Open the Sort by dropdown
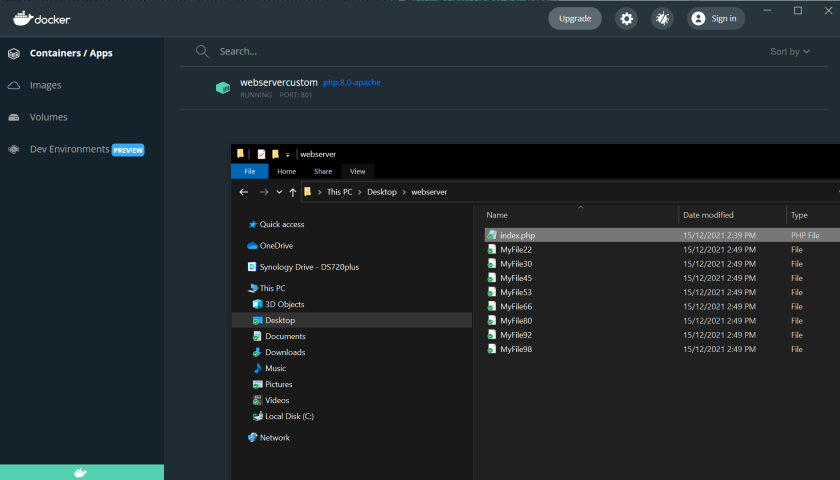Screen dimensions: 840x480 (790, 51)
